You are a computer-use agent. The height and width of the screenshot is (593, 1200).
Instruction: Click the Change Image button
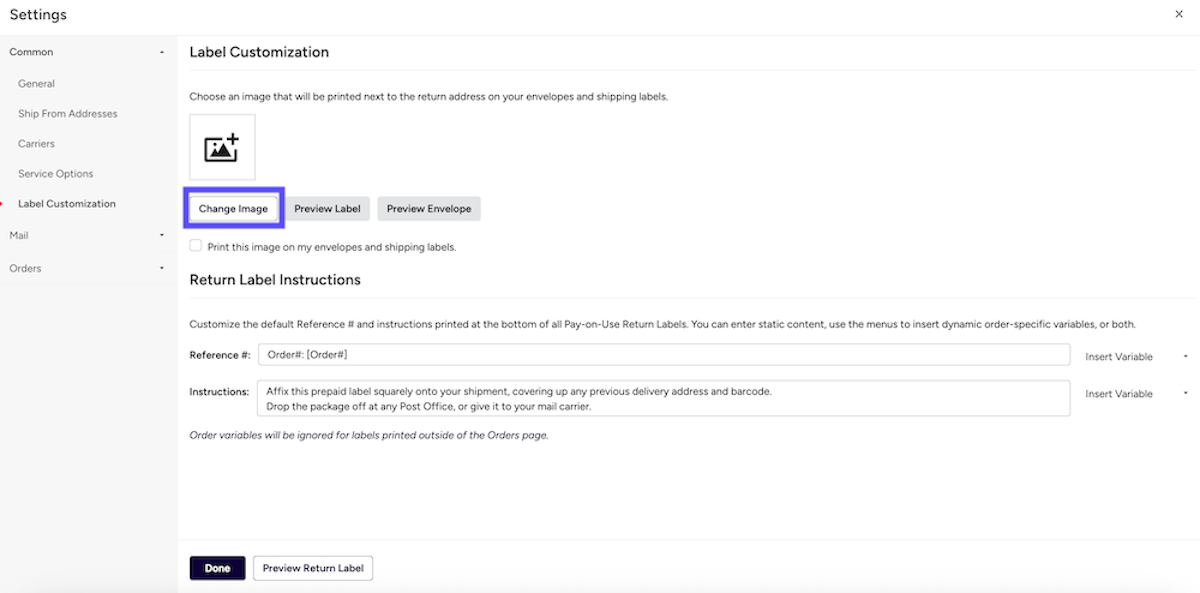tap(233, 209)
